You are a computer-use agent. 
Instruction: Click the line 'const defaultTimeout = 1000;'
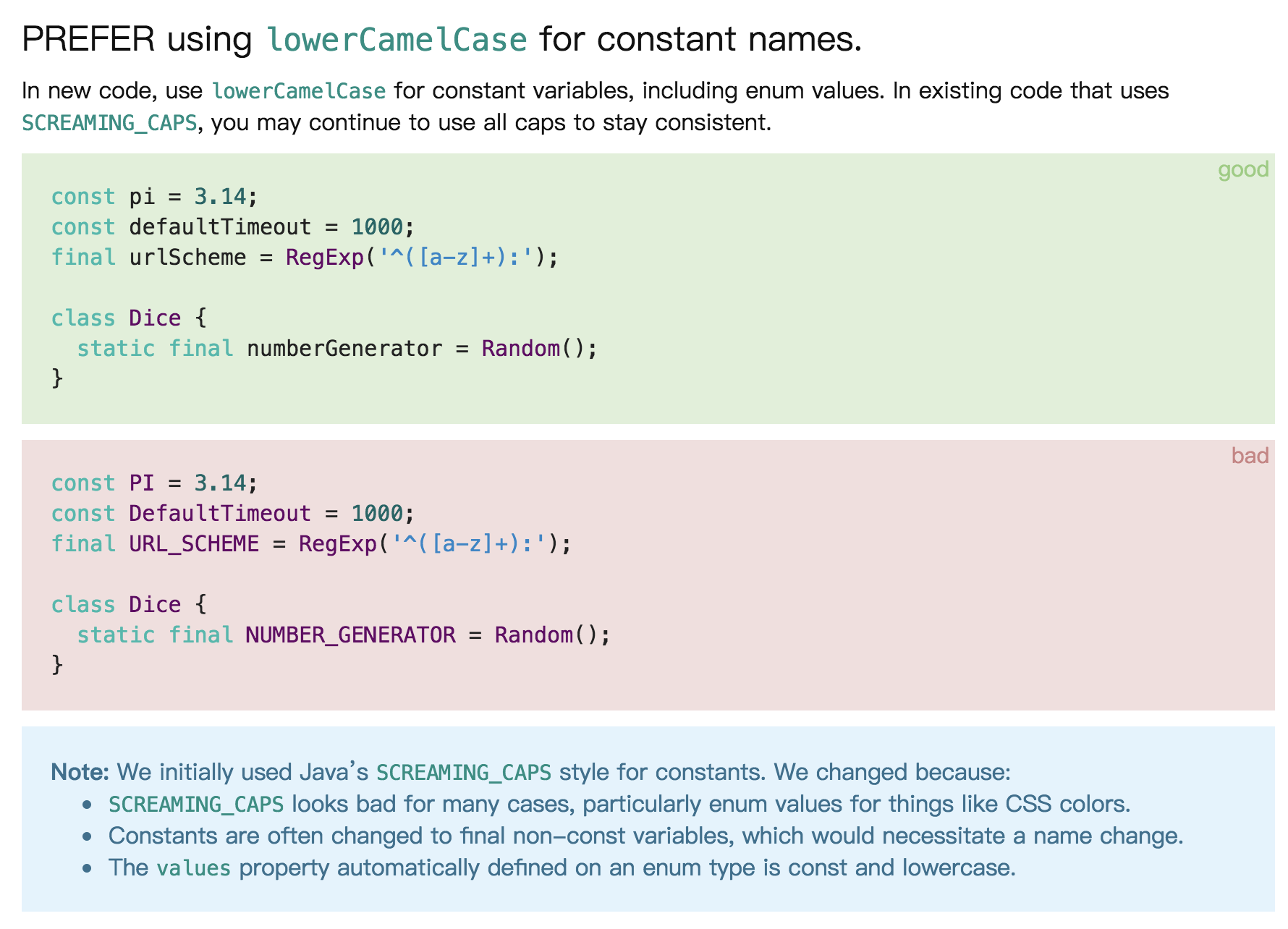[x=233, y=227]
